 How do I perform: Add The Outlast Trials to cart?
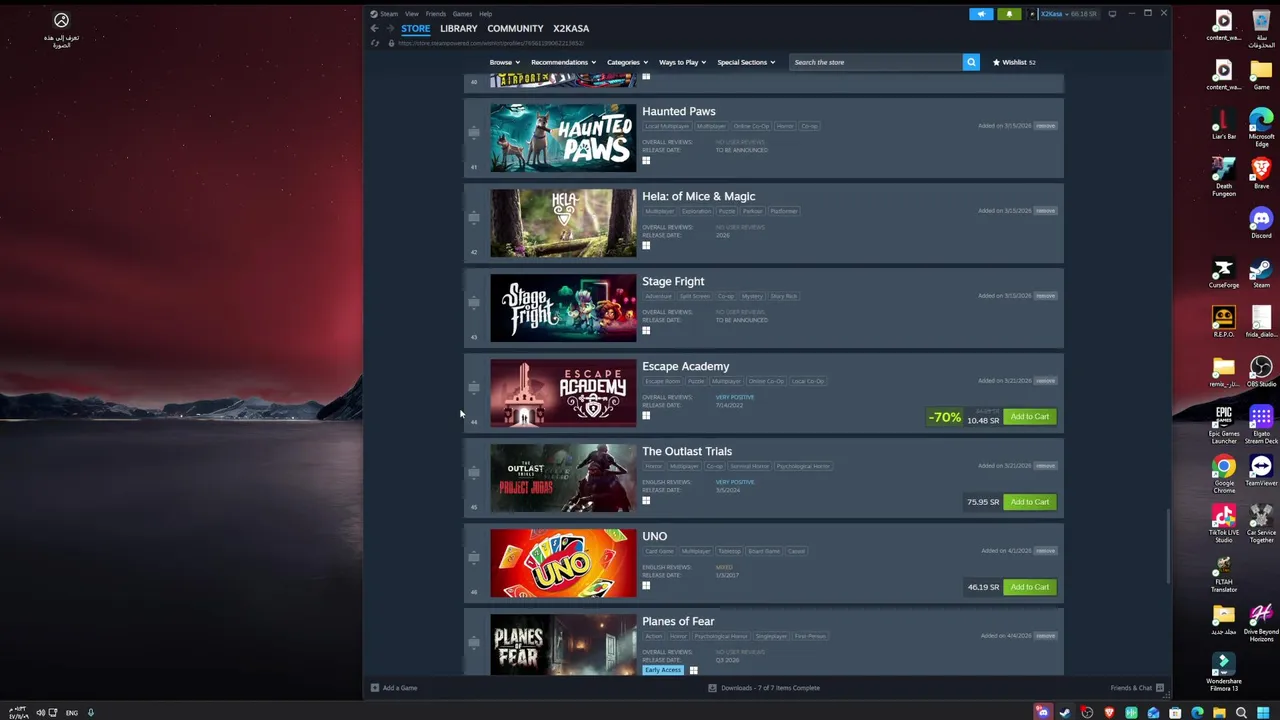(1029, 502)
